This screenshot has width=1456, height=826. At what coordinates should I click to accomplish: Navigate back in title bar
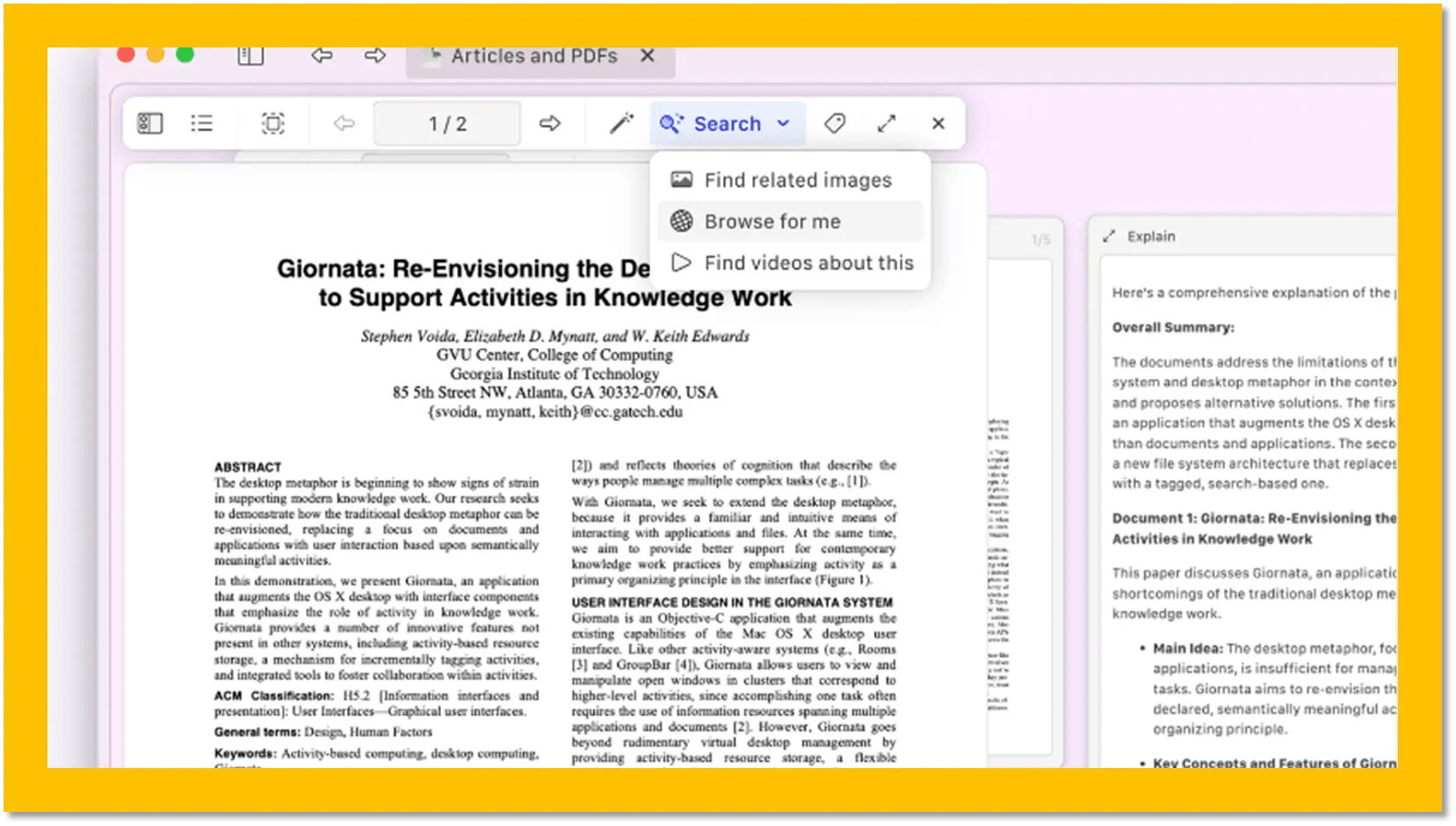(x=322, y=56)
